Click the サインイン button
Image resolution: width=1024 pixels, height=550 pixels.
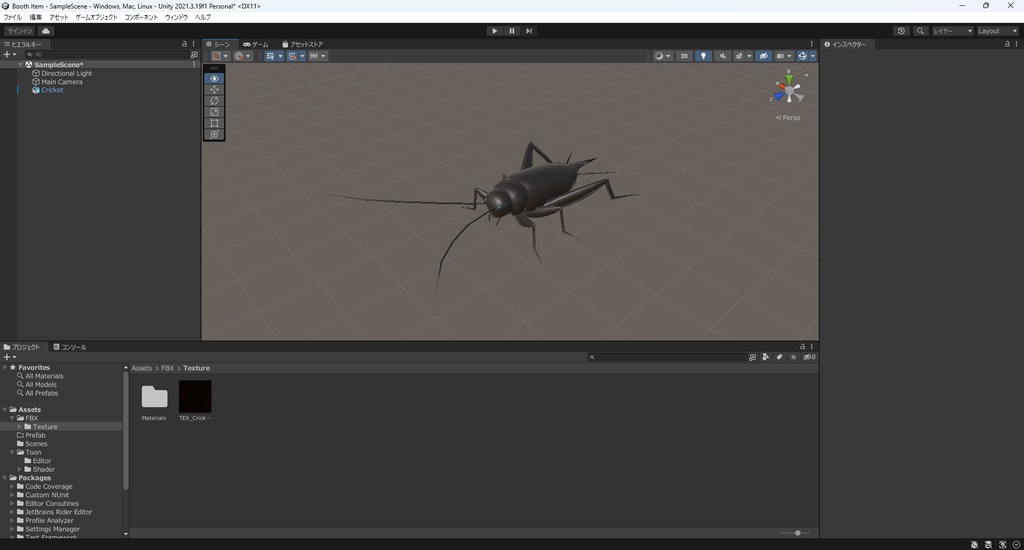click(19, 31)
